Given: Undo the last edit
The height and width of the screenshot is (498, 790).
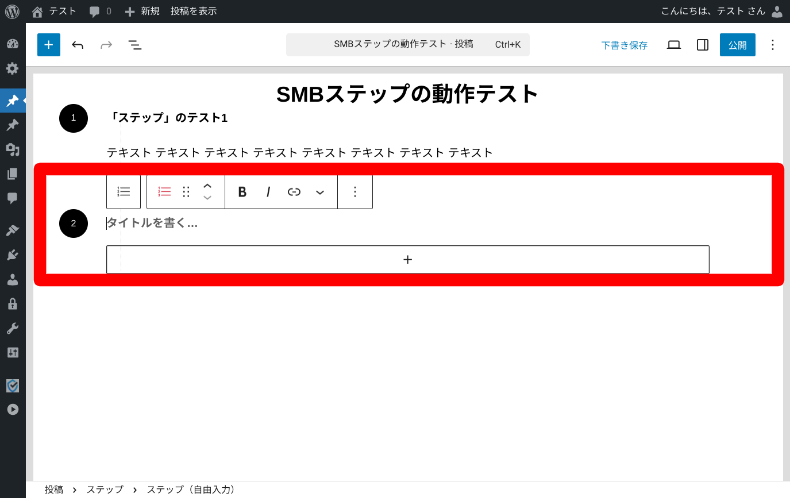Looking at the screenshot, I should [x=78, y=45].
